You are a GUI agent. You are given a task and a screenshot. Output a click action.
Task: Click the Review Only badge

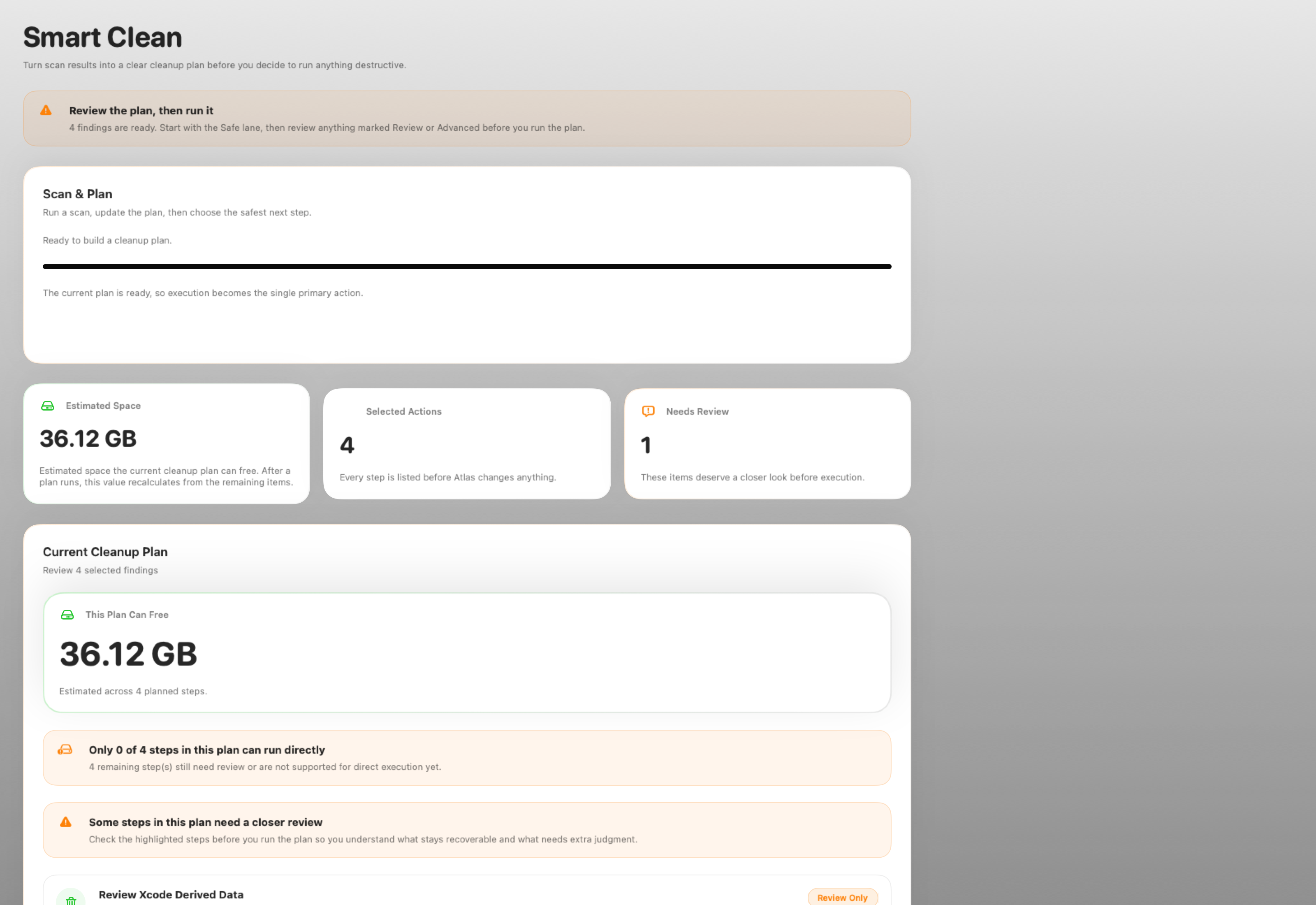842,898
